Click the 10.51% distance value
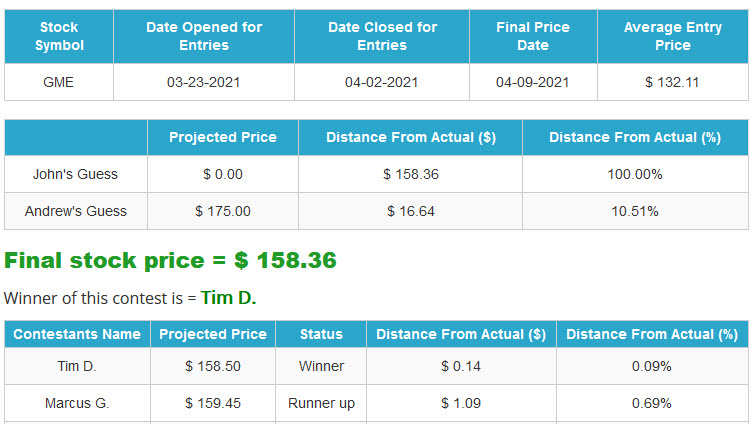This screenshot has height=424, width=753. point(635,211)
